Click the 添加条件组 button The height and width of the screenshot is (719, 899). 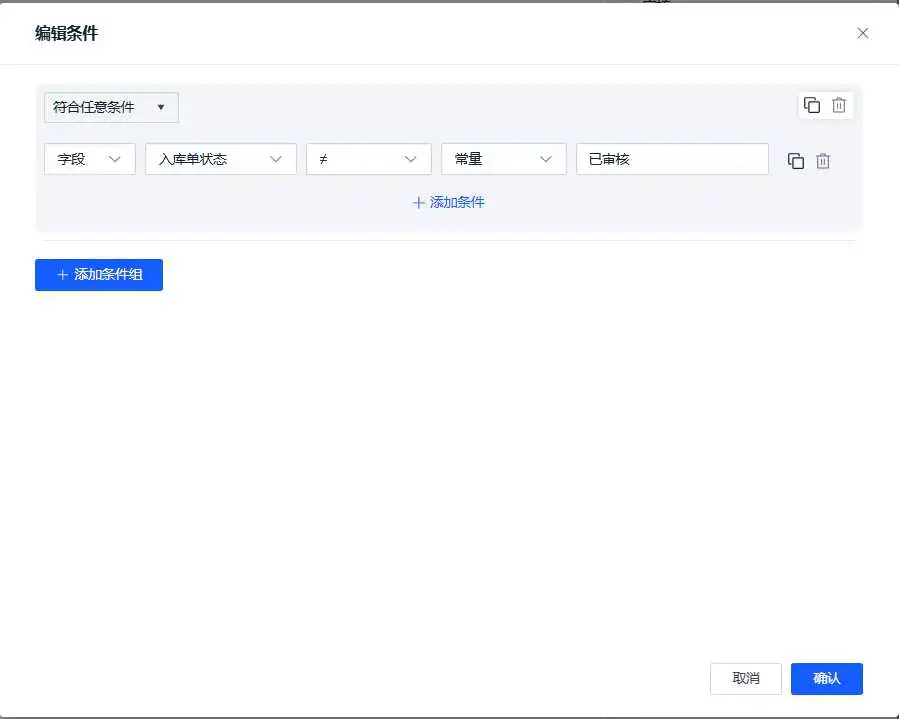click(98, 275)
